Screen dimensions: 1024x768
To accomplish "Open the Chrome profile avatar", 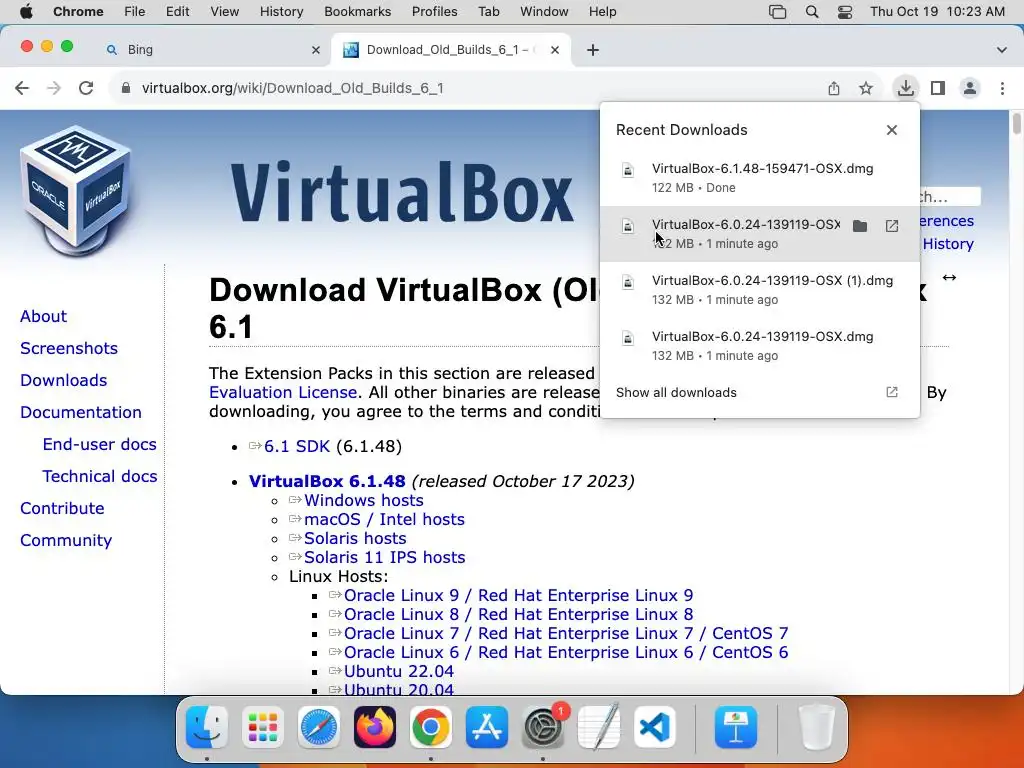I will [970, 88].
